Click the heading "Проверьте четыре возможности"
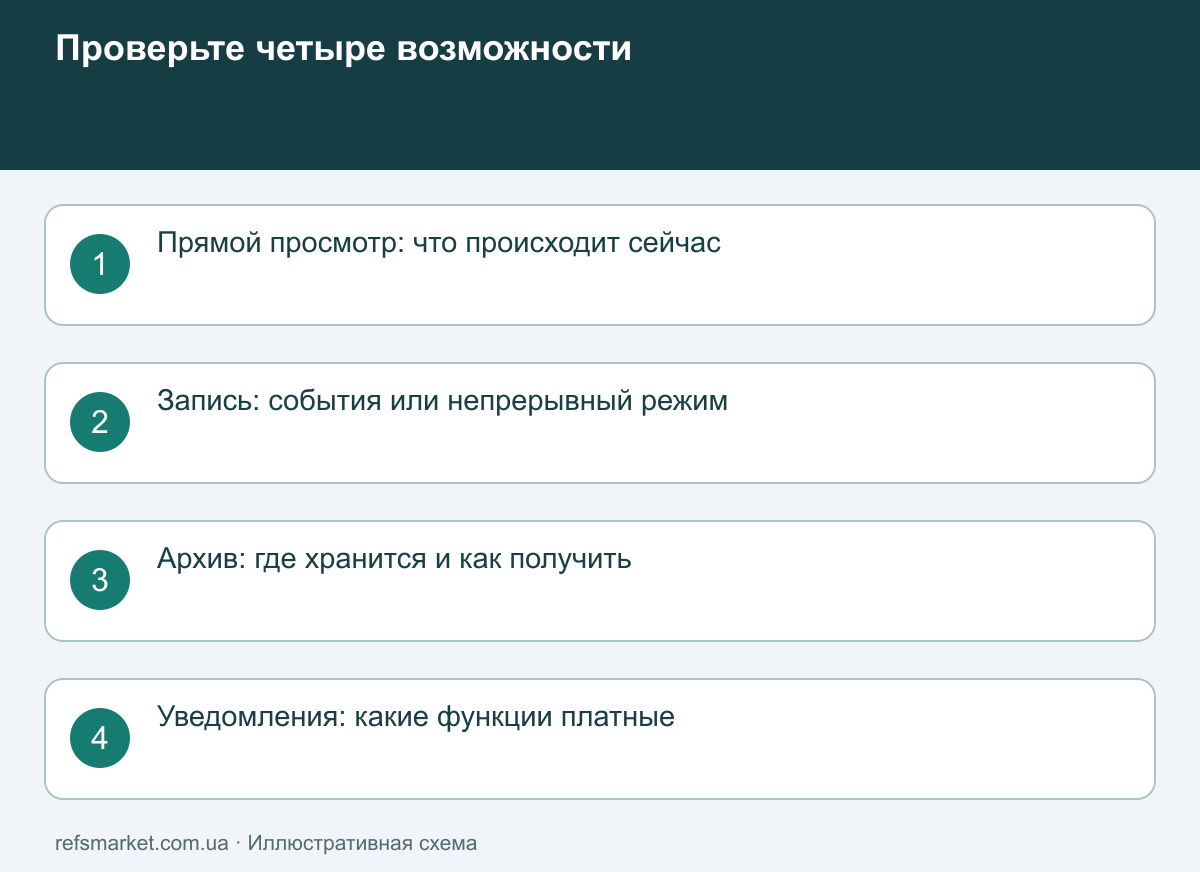The image size is (1200, 872). [343, 49]
